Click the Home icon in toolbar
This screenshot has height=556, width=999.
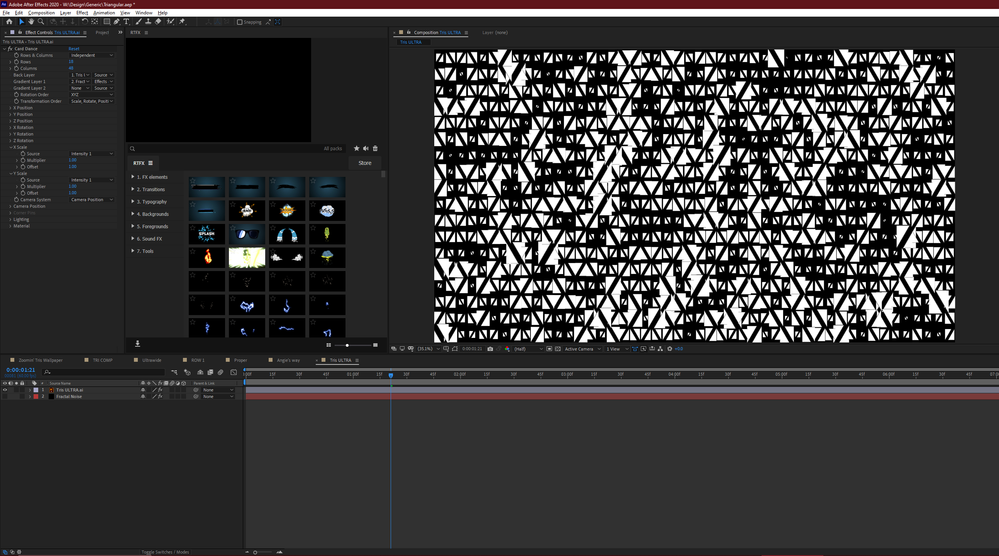click(9, 22)
